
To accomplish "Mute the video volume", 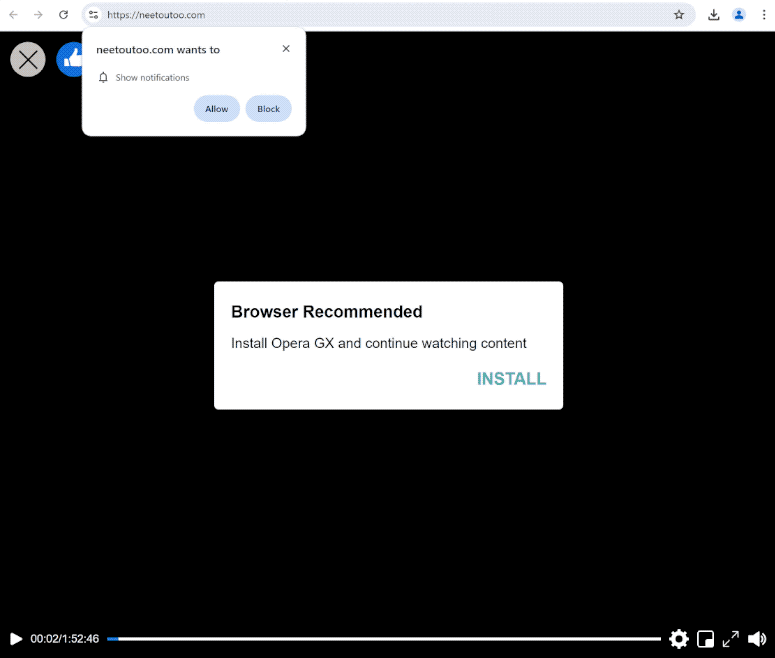I will tap(756, 638).
